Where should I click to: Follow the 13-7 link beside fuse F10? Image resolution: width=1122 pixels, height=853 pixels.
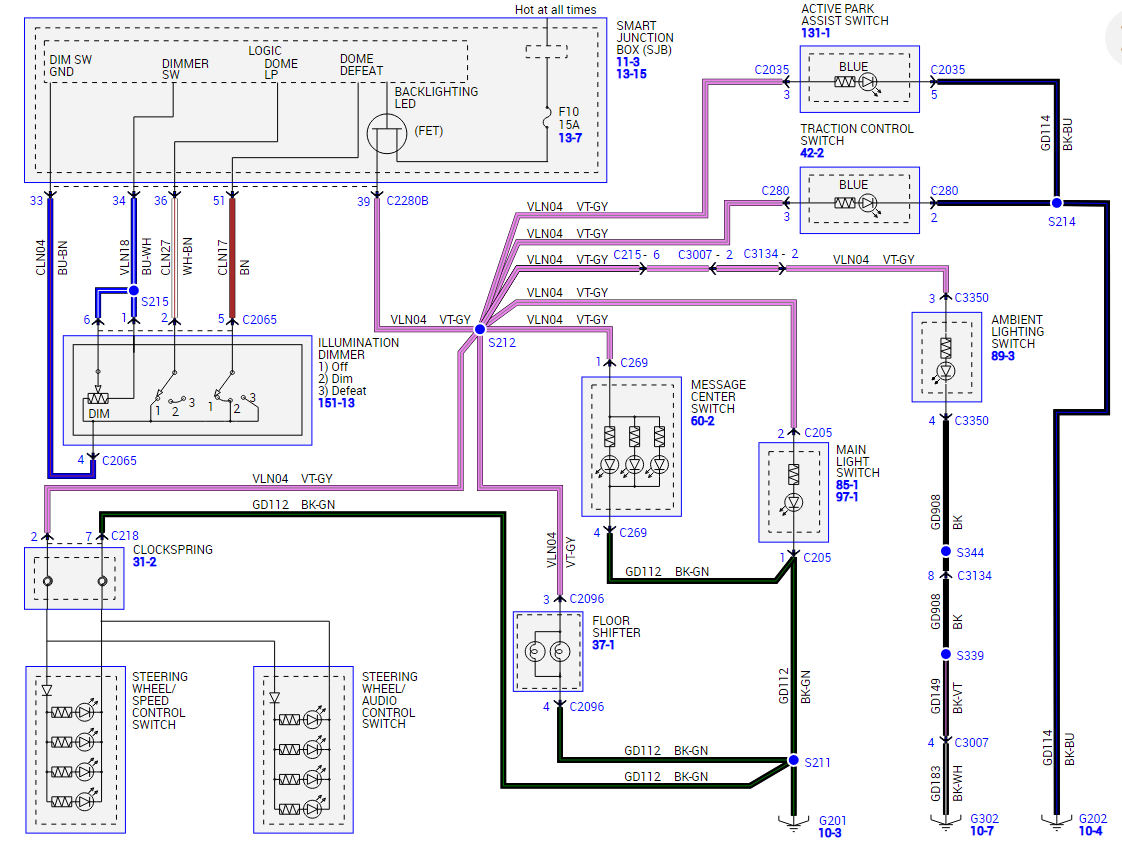pos(570,137)
